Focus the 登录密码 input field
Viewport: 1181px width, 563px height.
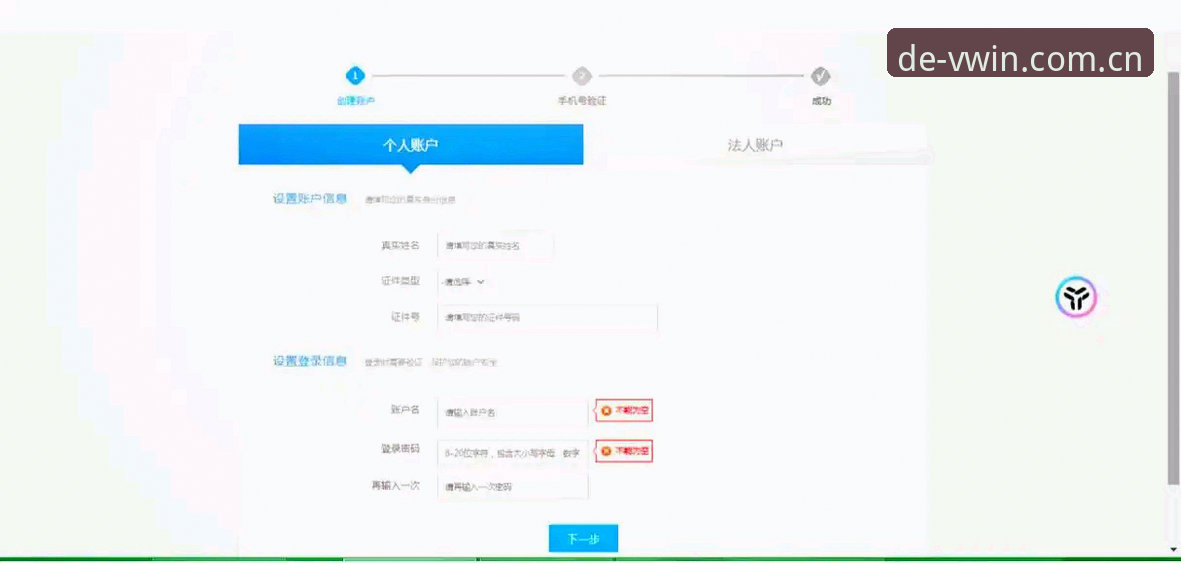512,453
